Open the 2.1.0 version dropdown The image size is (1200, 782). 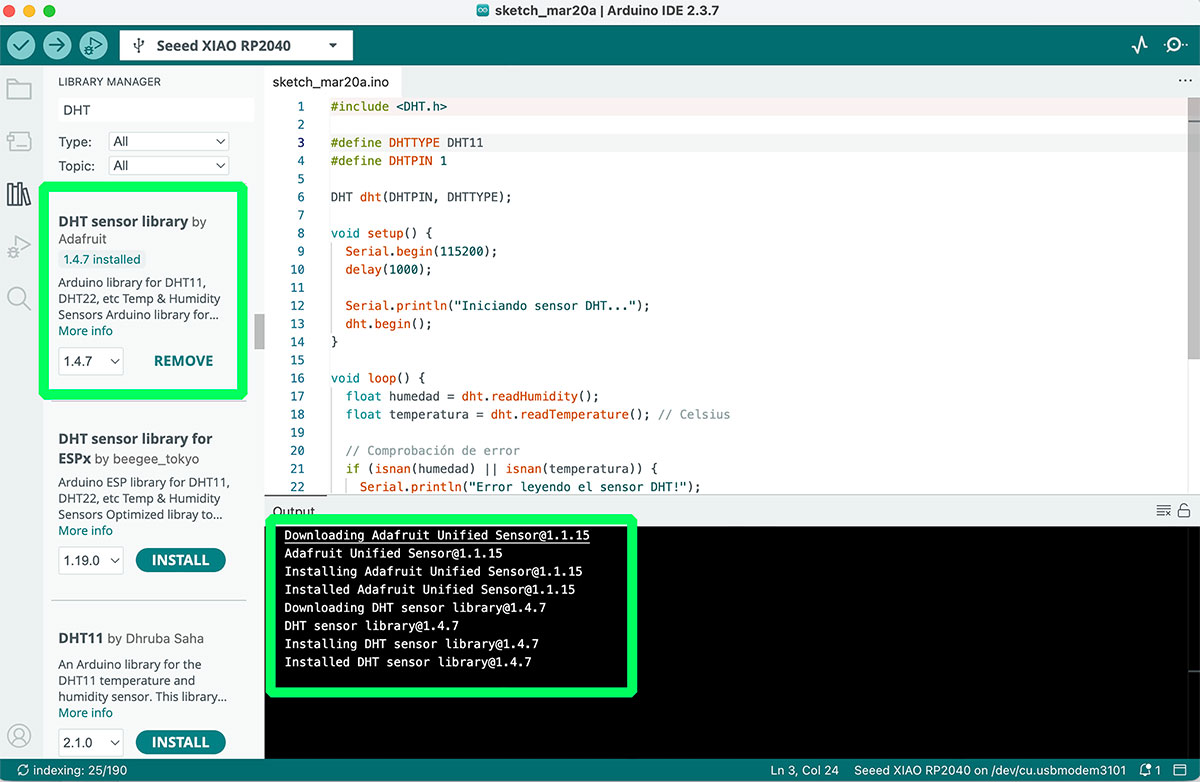pos(91,743)
